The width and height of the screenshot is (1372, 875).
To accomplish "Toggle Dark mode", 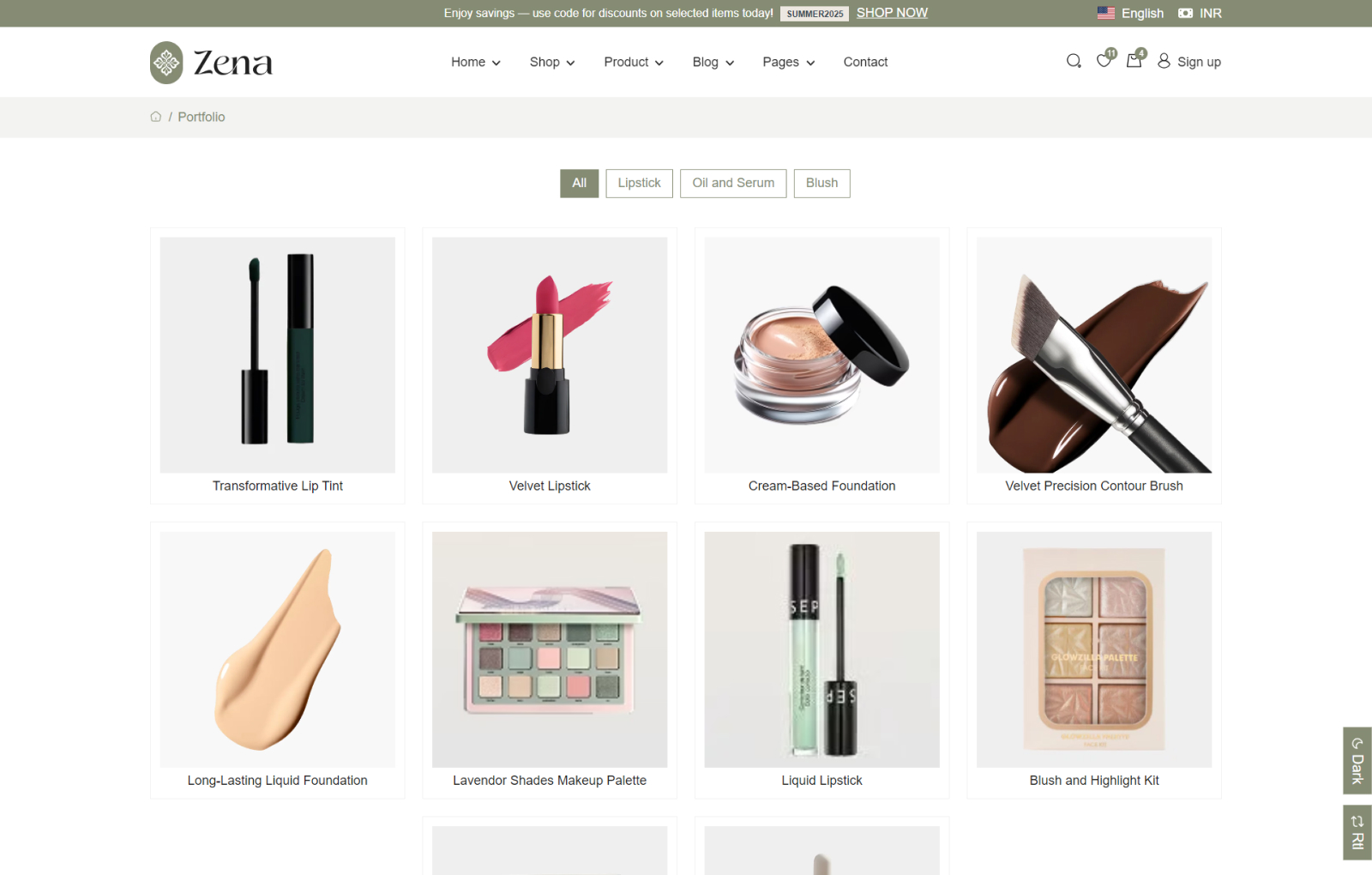I will 1357,760.
